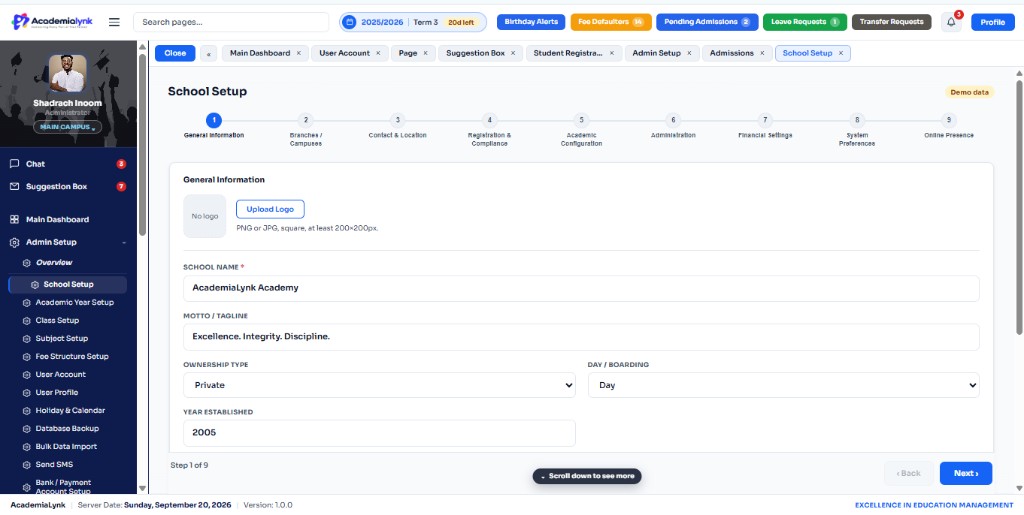
Task: Close the Page tab with x
Action: pyautogui.click(x=425, y=54)
